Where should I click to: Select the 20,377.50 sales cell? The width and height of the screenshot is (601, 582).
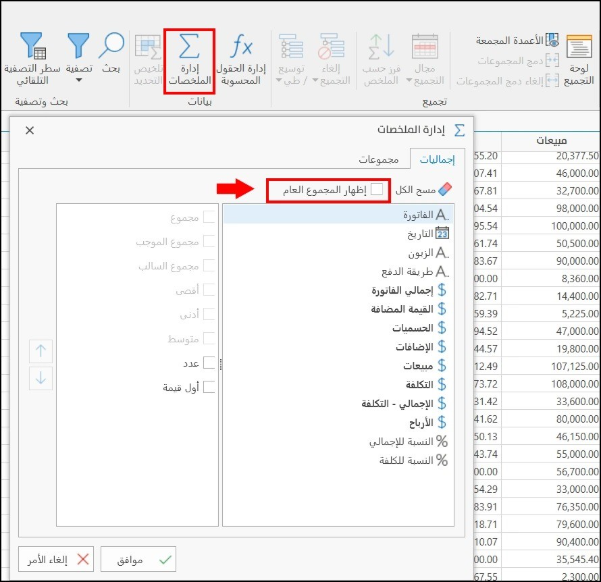(x=551, y=156)
